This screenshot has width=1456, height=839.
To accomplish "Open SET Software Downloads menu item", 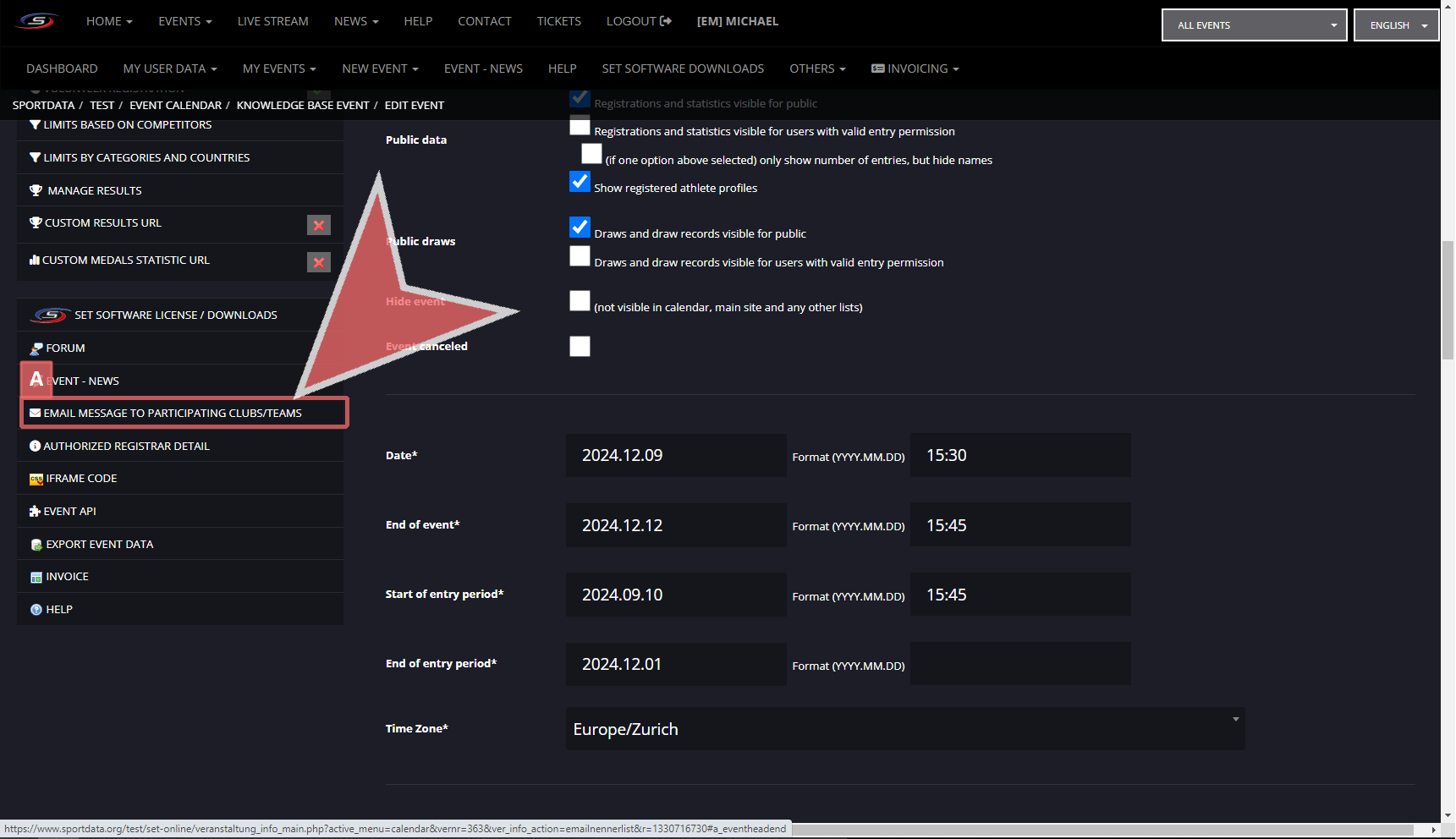I will click(x=683, y=69).
